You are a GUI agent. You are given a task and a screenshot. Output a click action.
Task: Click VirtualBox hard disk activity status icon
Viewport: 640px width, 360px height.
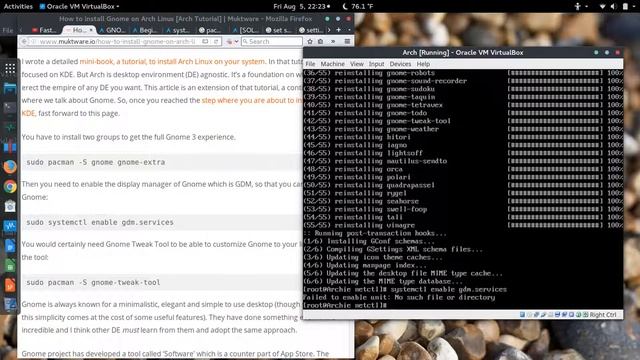pyautogui.click(x=522, y=314)
